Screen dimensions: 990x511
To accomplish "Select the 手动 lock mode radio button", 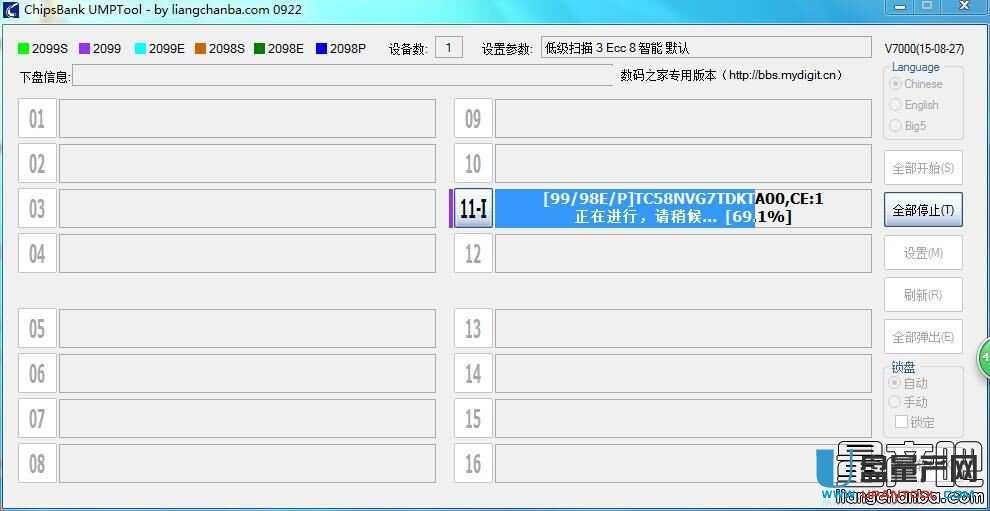I will tap(894, 402).
